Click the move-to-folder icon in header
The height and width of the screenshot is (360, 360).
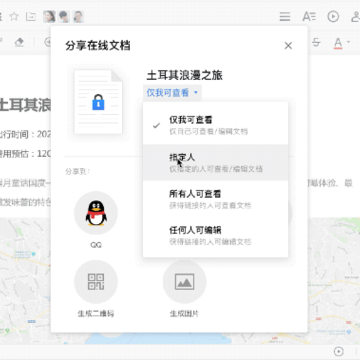tap(31, 16)
